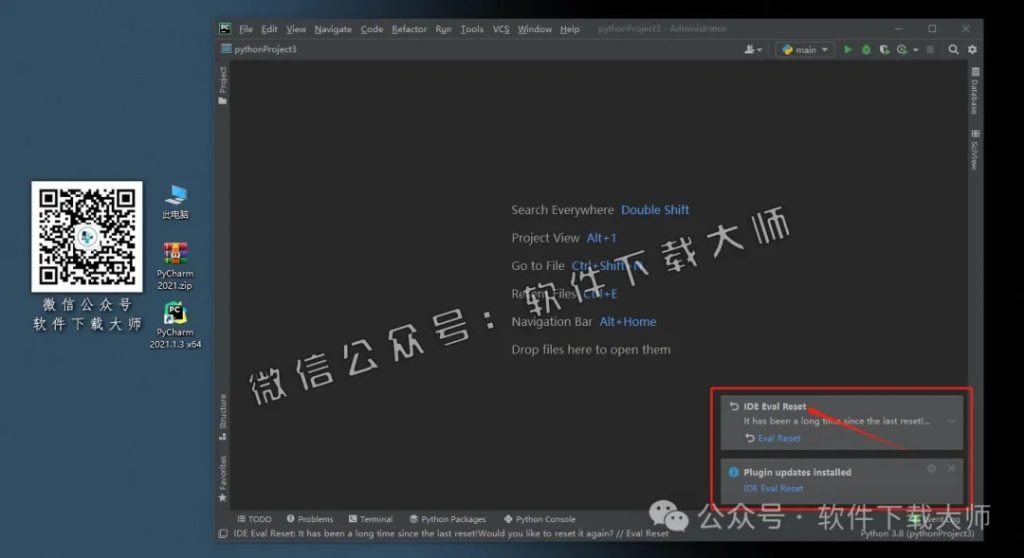Open the SciView tool window on right
Viewport: 1024px width, 558px height.
pyautogui.click(x=974, y=150)
